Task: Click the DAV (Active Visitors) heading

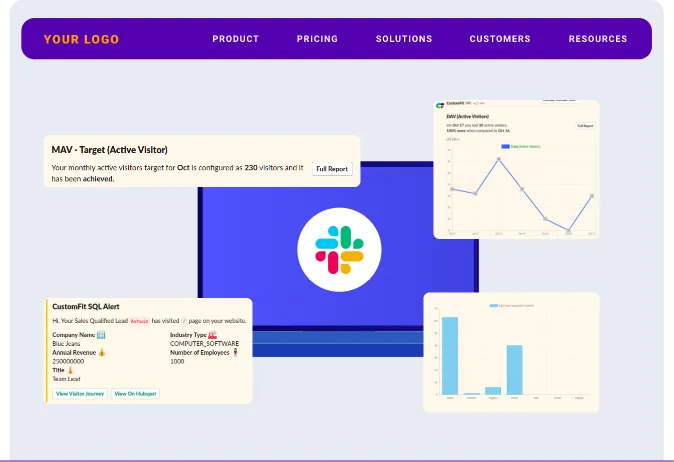Action: click(x=468, y=116)
